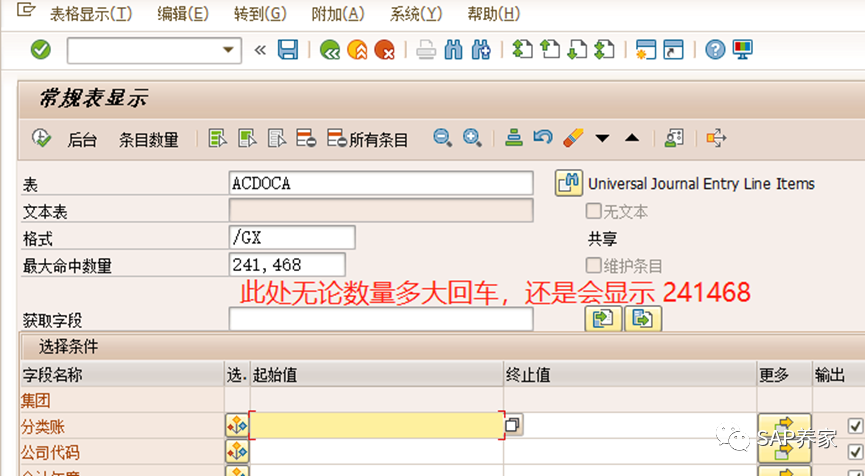Viewport: 865px width, 476px height.
Task: Toggle the 输出 checkbox for 公司代码
Action: pyautogui.click(x=856, y=452)
